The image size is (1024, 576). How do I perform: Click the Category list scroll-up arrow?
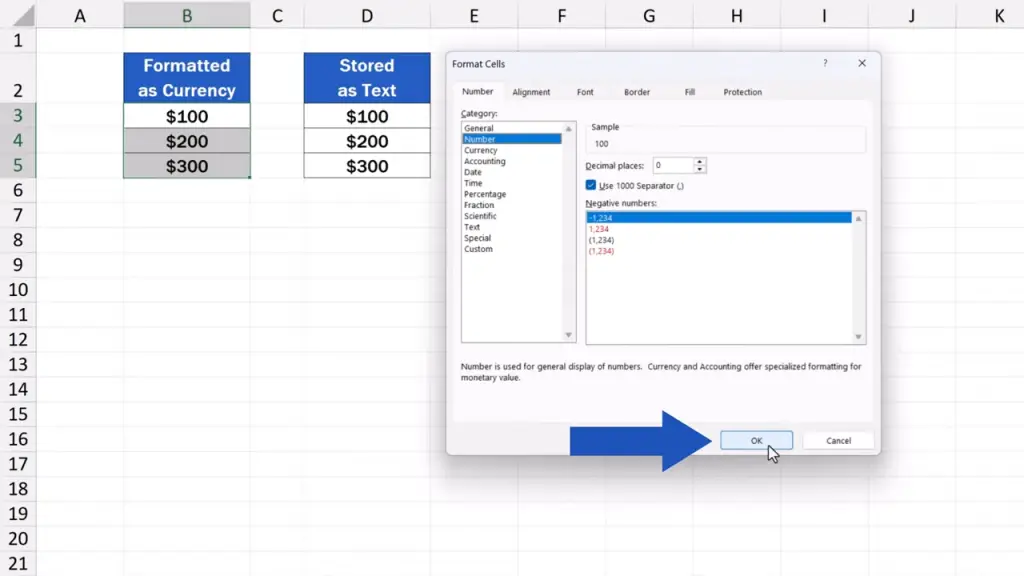(x=569, y=129)
